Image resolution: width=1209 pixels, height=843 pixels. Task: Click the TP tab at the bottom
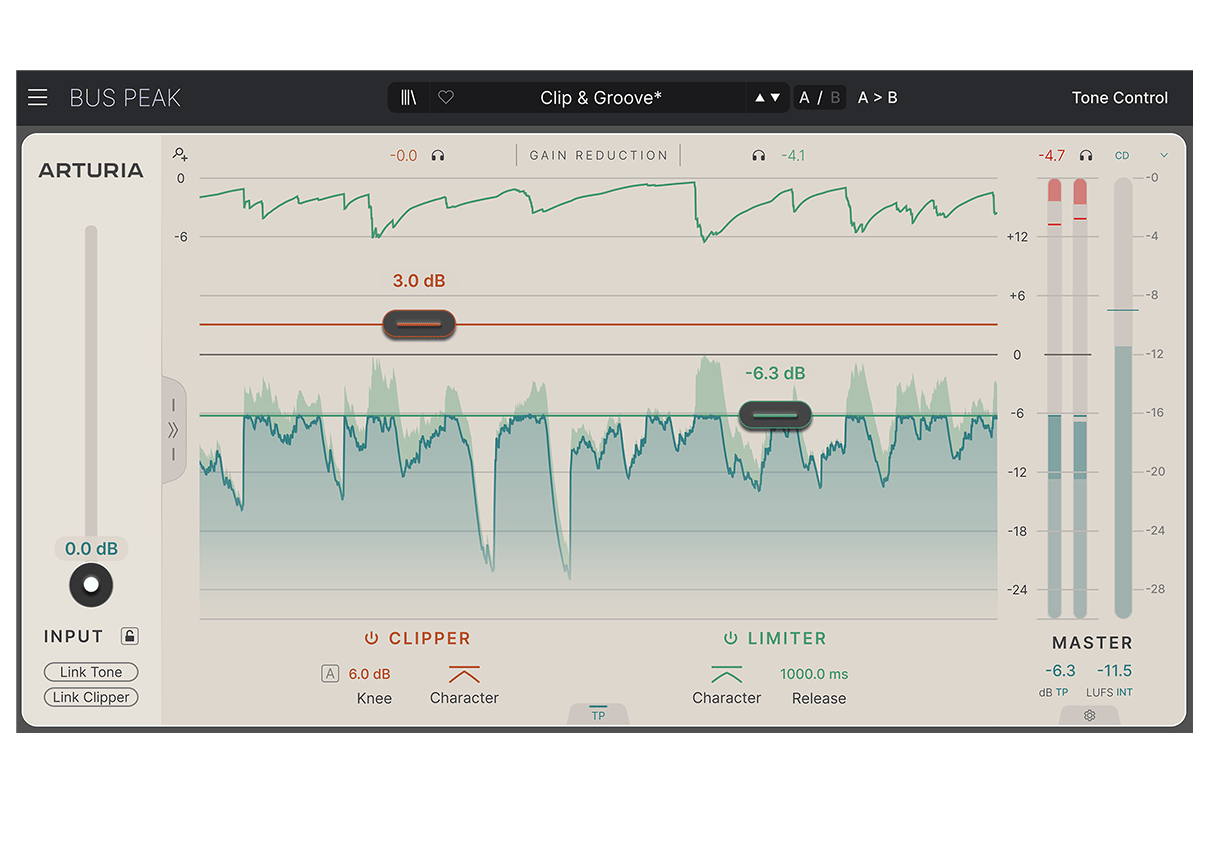pyautogui.click(x=598, y=713)
